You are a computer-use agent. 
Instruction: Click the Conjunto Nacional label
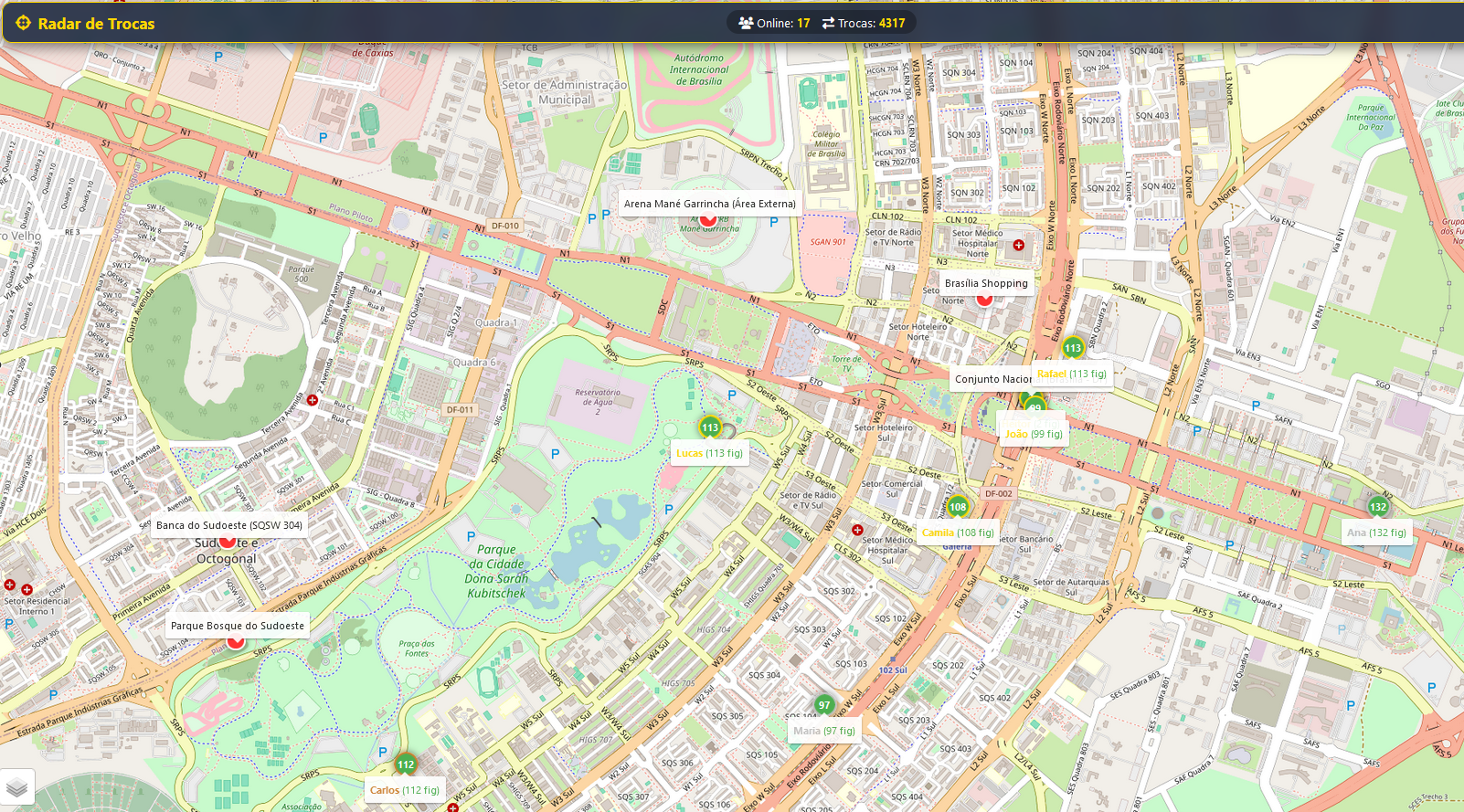tap(992, 379)
